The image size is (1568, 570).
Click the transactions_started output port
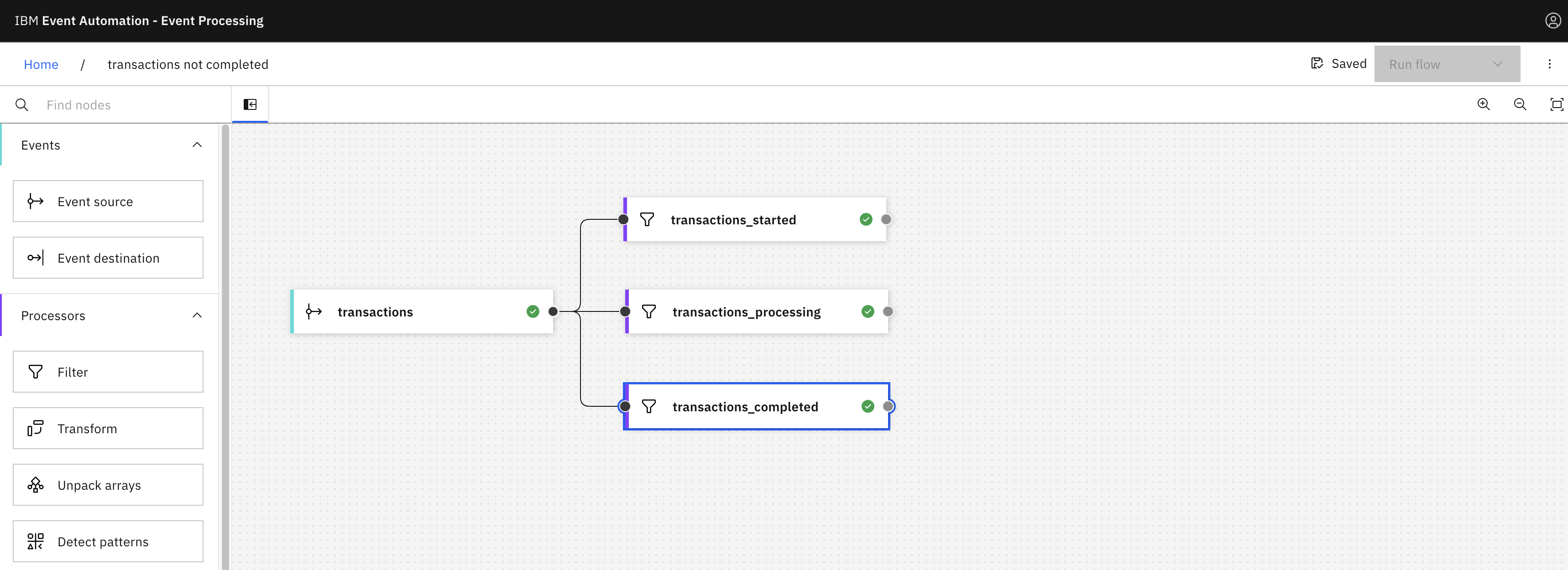(x=886, y=220)
